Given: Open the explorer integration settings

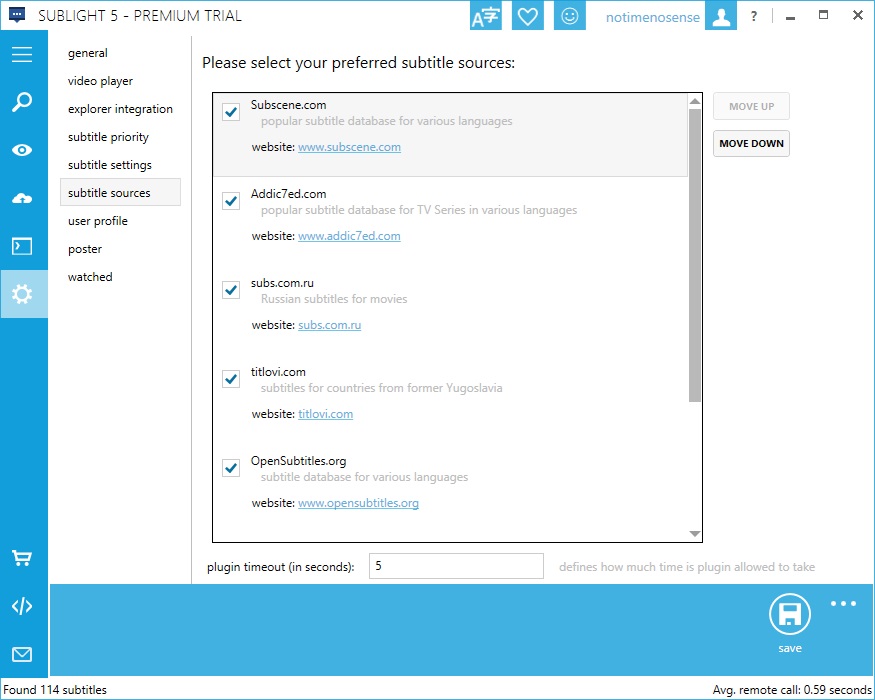Looking at the screenshot, I should point(121,109).
